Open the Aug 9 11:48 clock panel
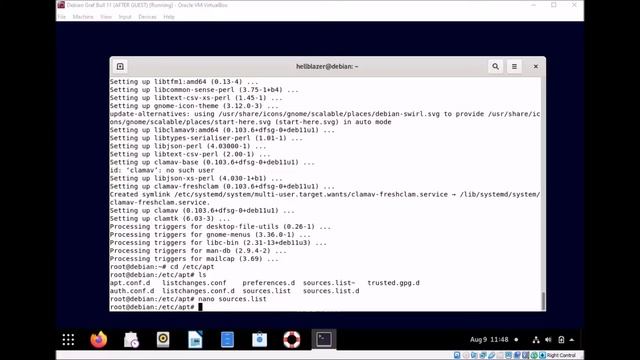The height and width of the screenshot is (360, 640). 489,340
